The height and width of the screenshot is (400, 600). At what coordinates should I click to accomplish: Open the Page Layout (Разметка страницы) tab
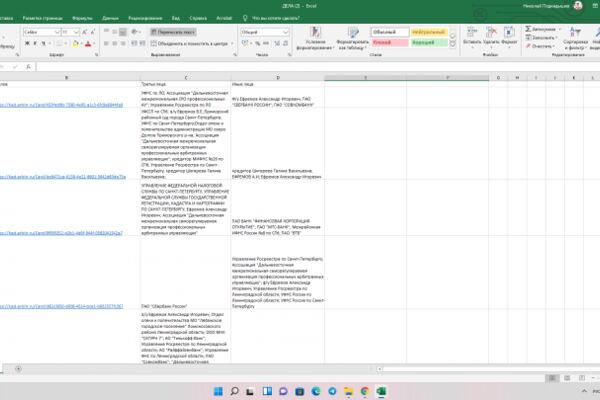[42, 18]
